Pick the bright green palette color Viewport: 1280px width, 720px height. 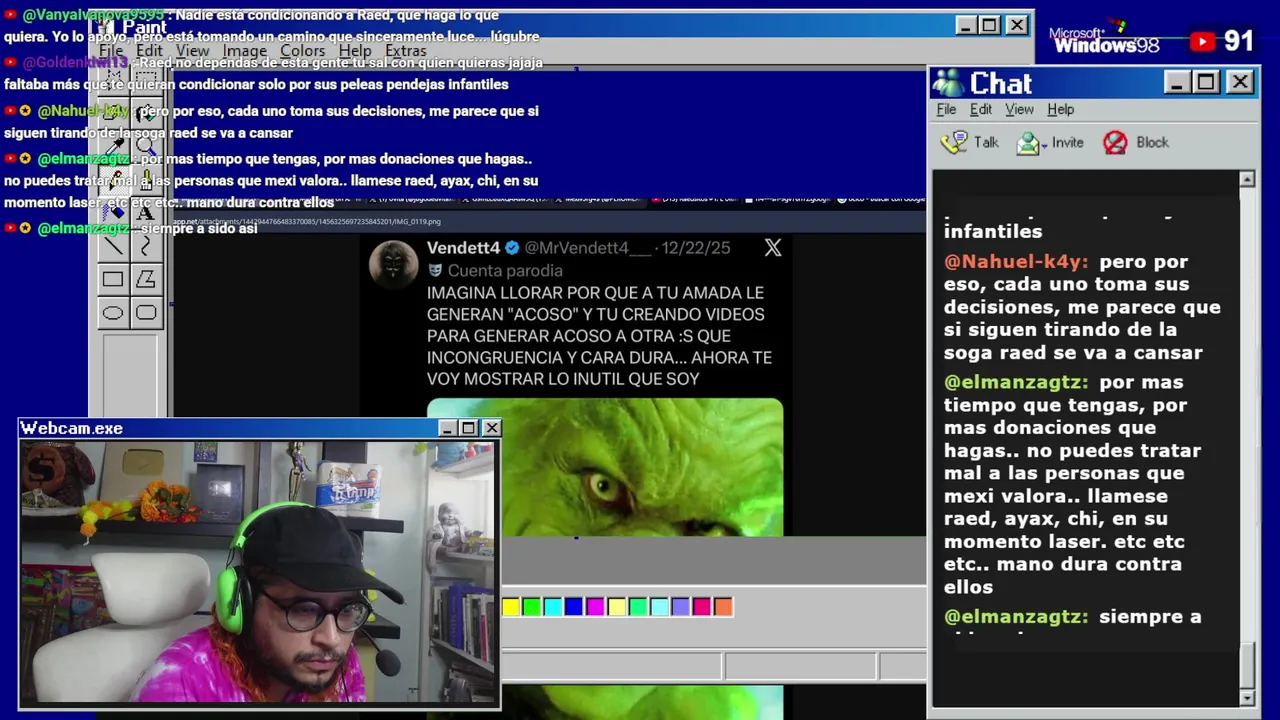coord(532,606)
